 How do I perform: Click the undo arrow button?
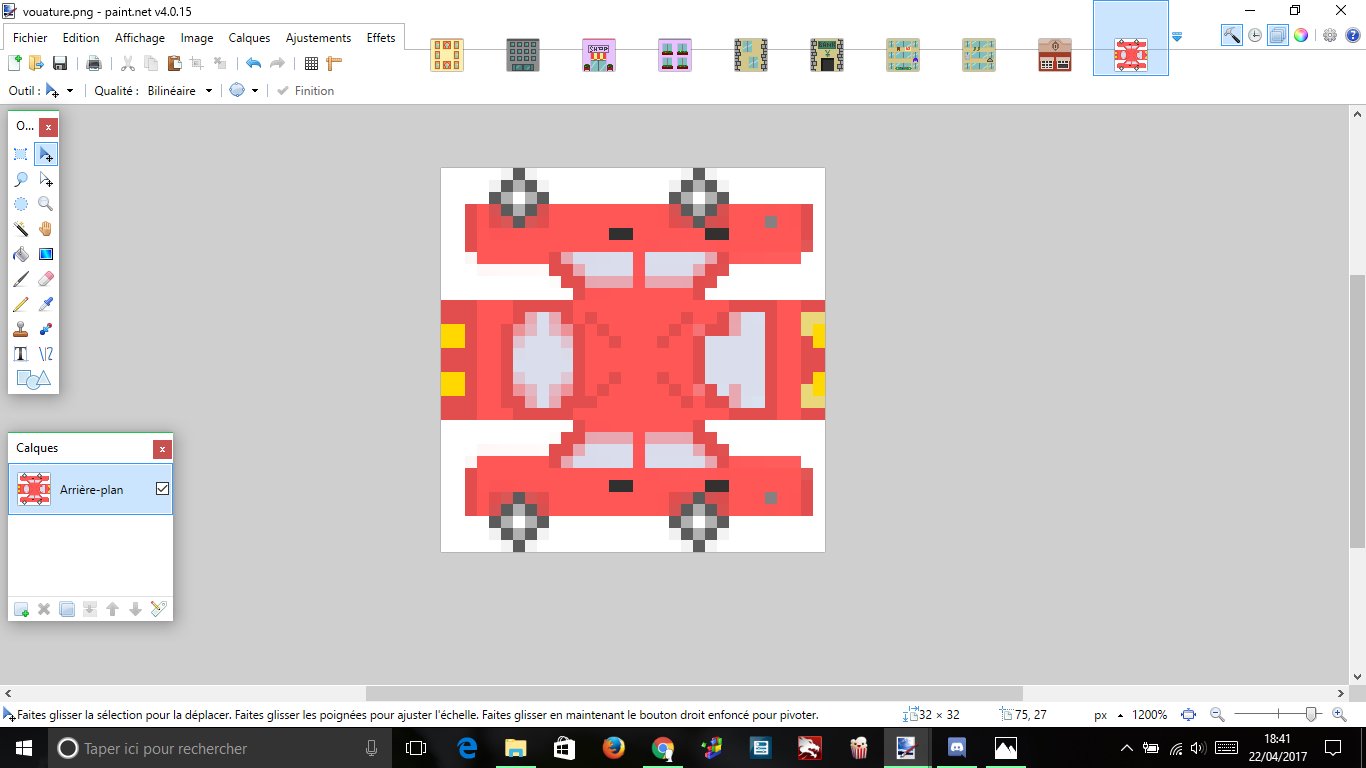click(x=253, y=64)
